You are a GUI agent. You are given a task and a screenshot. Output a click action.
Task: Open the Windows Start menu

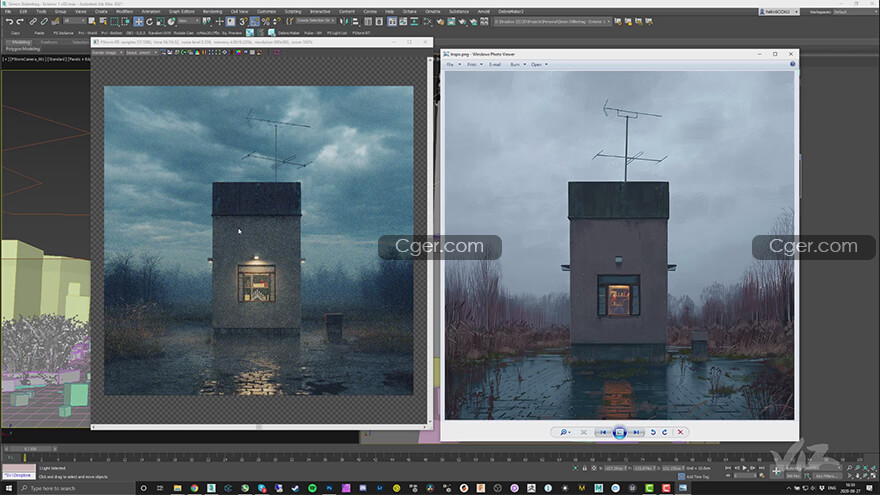click(8, 488)
